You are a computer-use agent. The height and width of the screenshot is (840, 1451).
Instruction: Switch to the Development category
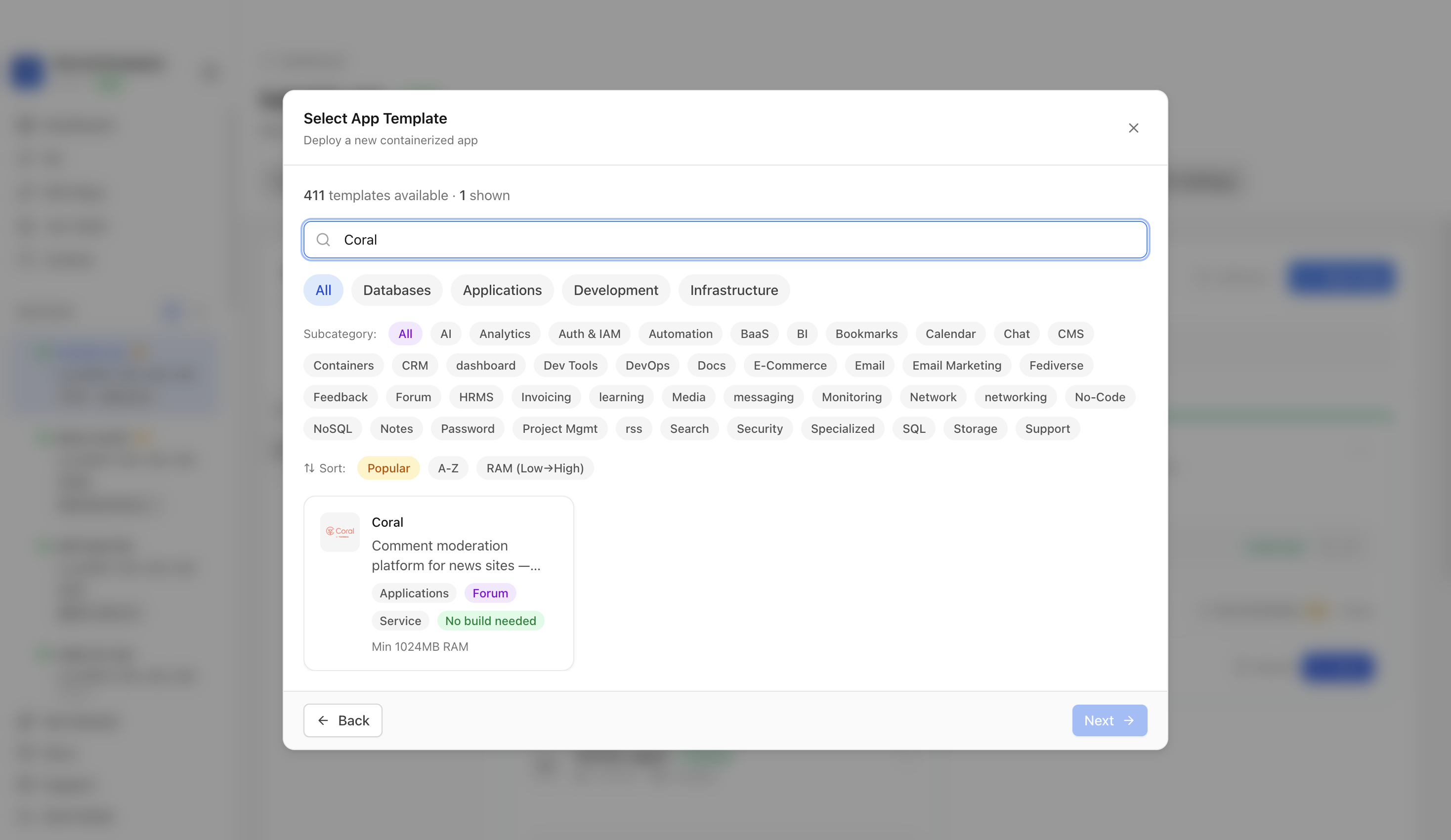(615, 290)
